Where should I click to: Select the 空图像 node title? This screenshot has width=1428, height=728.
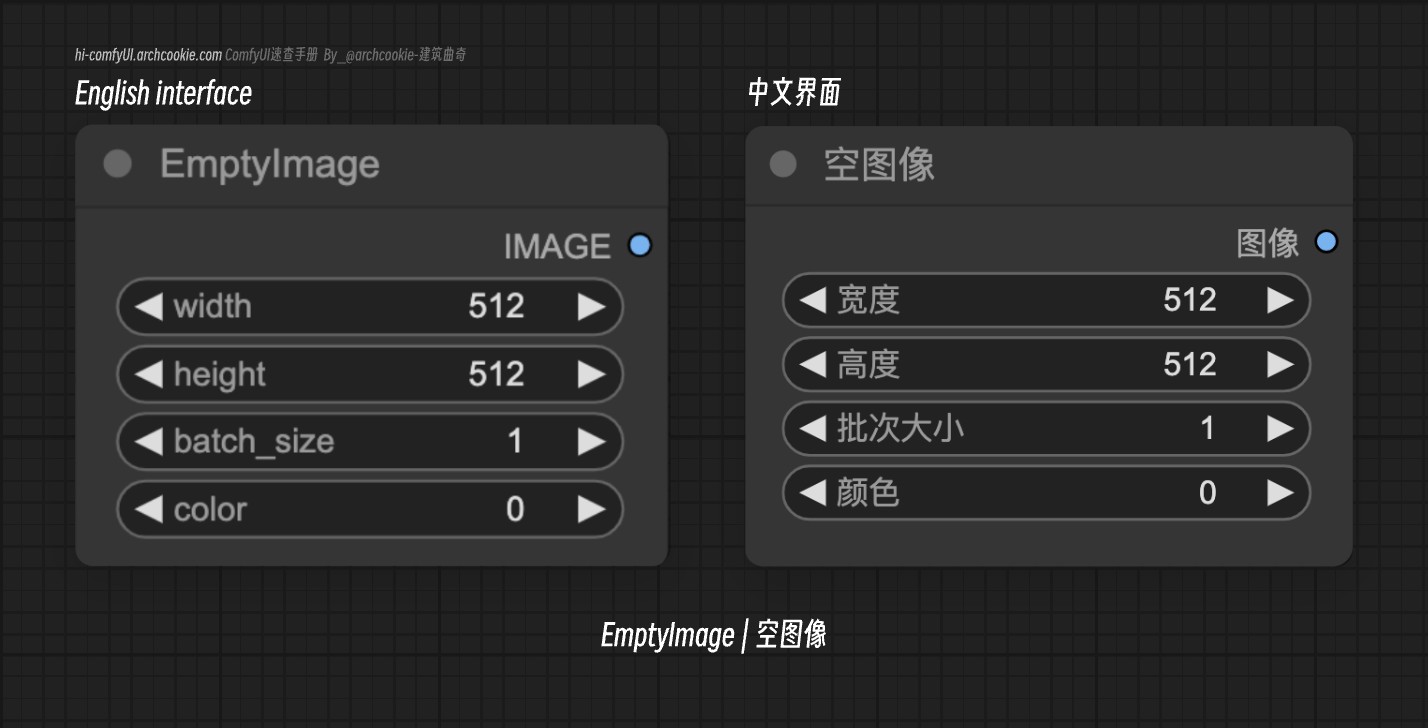tap(879, 164)
